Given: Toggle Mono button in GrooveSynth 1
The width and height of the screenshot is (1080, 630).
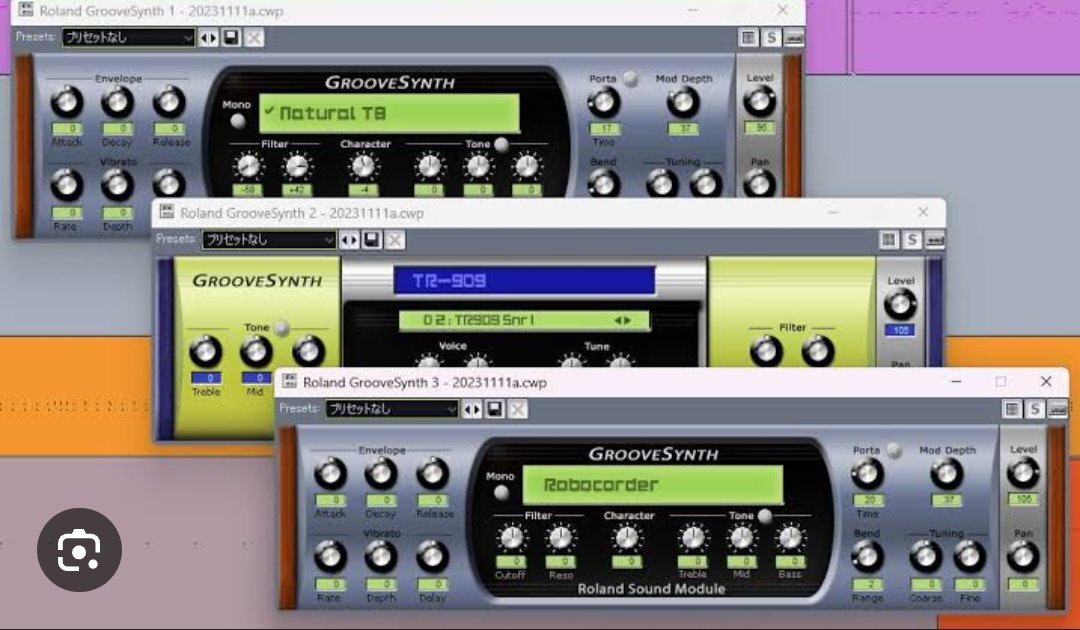Looking at the screenshot, I should click(x=238, y=121).
